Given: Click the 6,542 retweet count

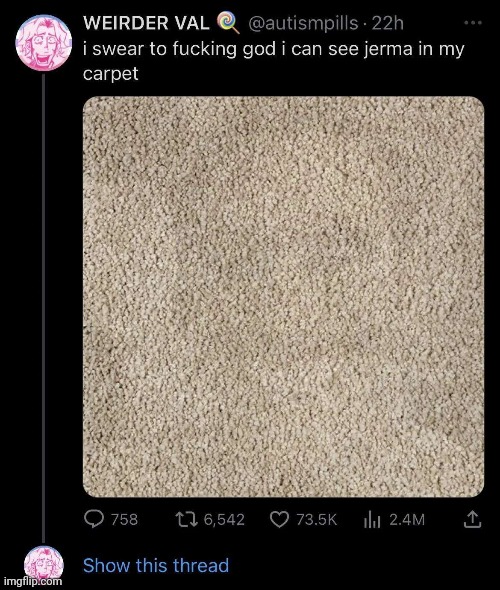Looking at the screenshot, I should 224,520.
